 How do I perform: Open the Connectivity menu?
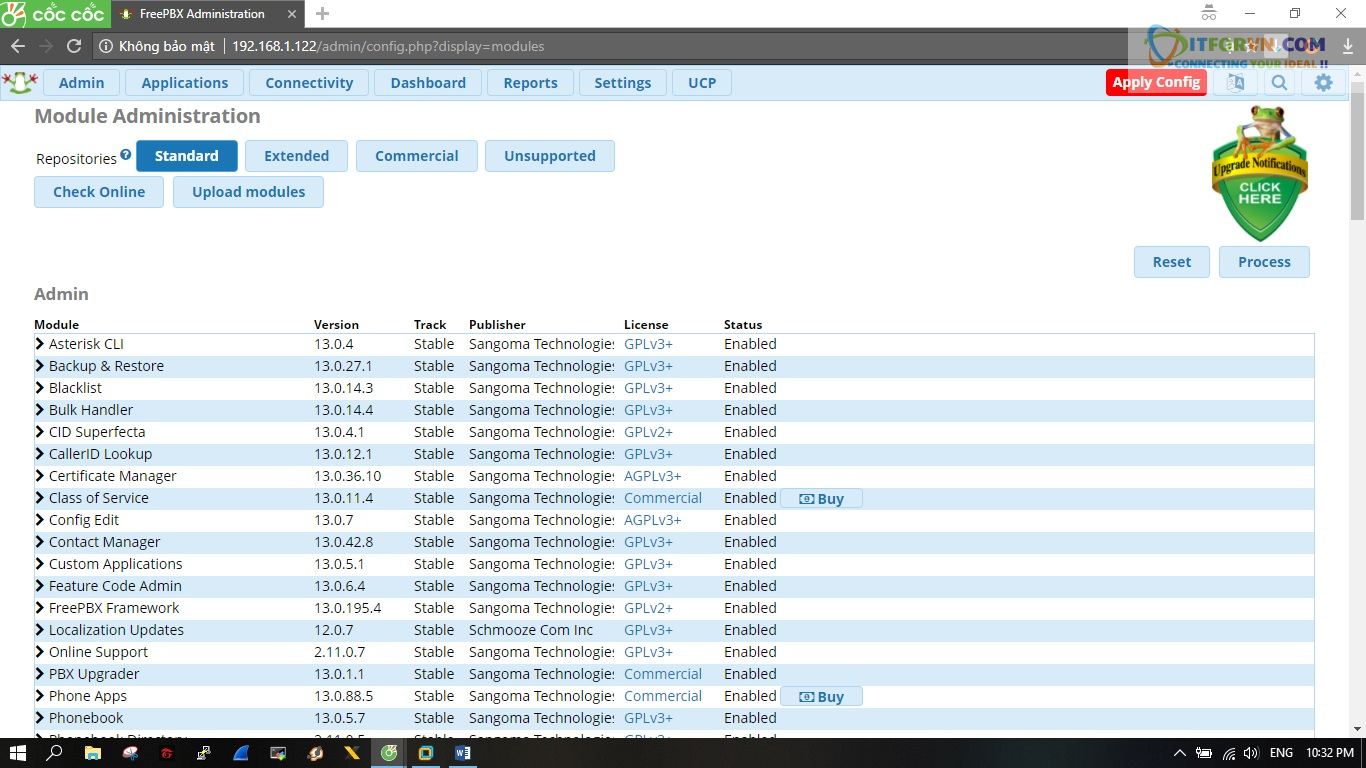coord(309,83)
